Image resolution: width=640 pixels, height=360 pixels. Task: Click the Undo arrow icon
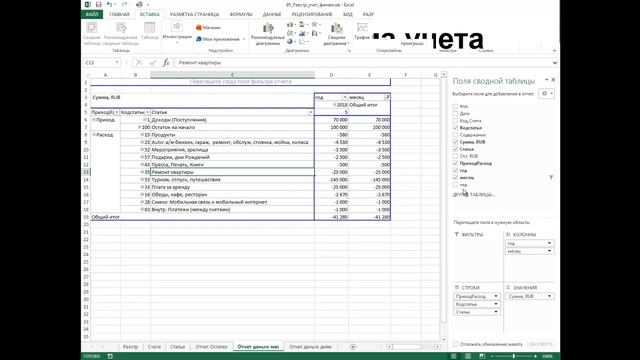(x=109, y=4)
